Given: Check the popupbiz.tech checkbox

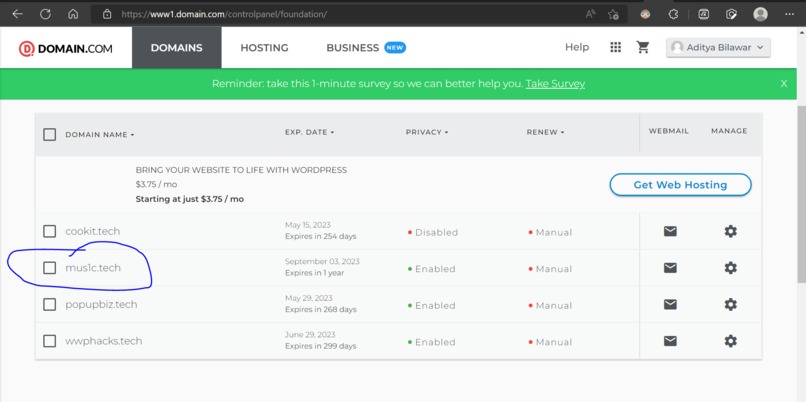Looking at the screenshot, I should coord(49,304).
